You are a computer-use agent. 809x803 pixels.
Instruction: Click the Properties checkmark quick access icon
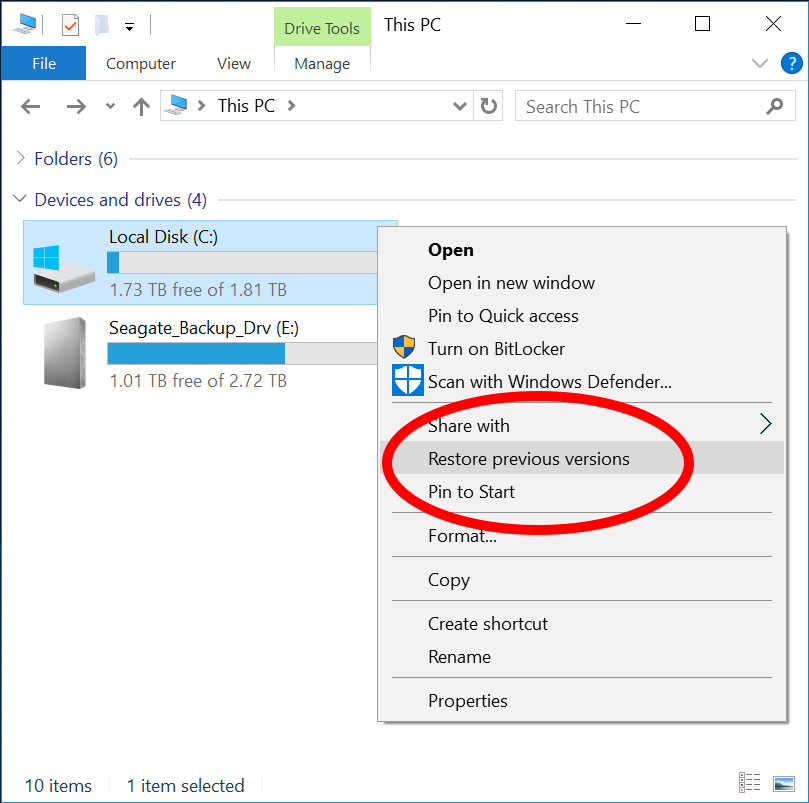coord(70,25)
